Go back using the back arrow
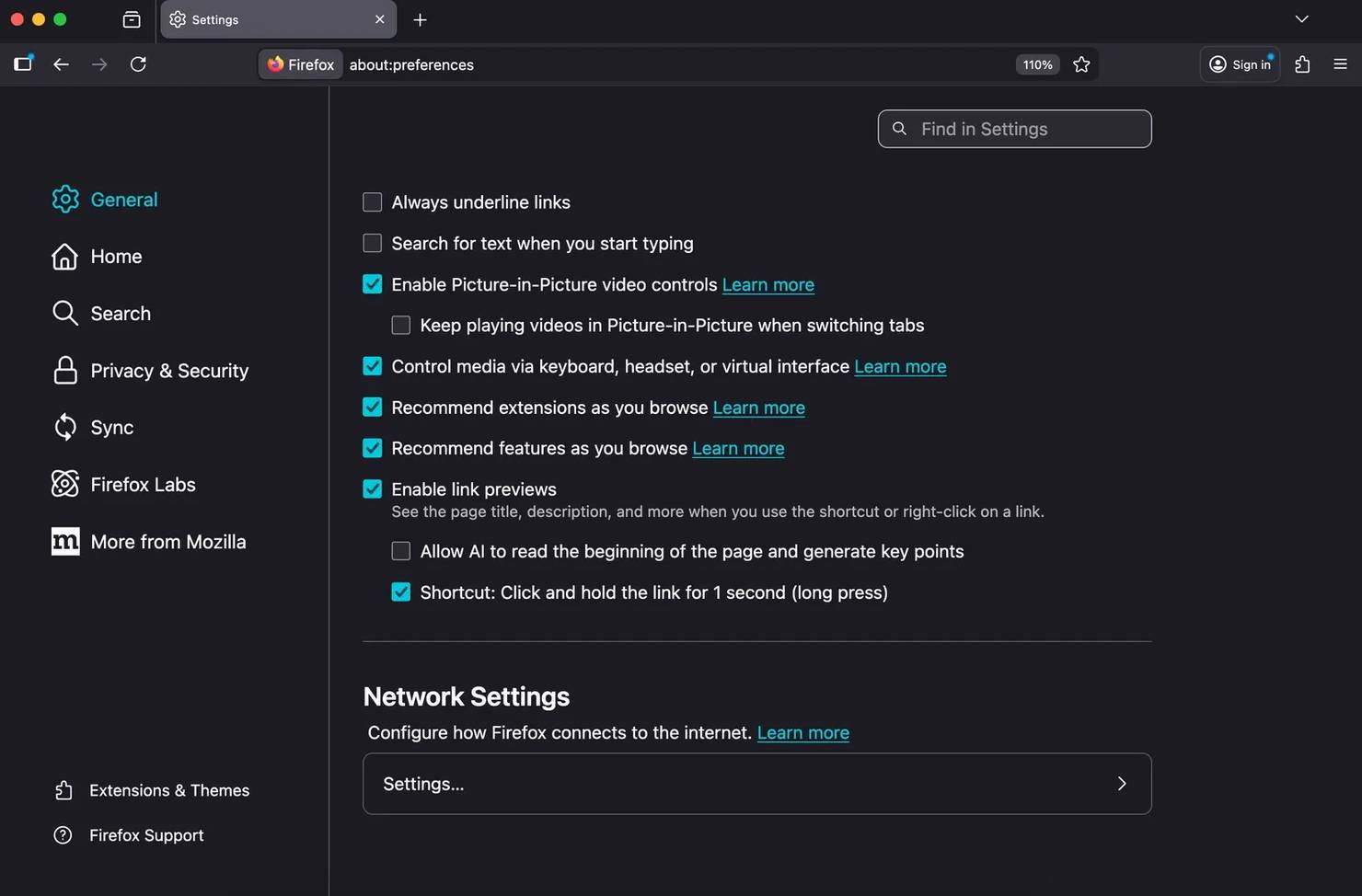 pyautogui.click(x=61, y=64)
